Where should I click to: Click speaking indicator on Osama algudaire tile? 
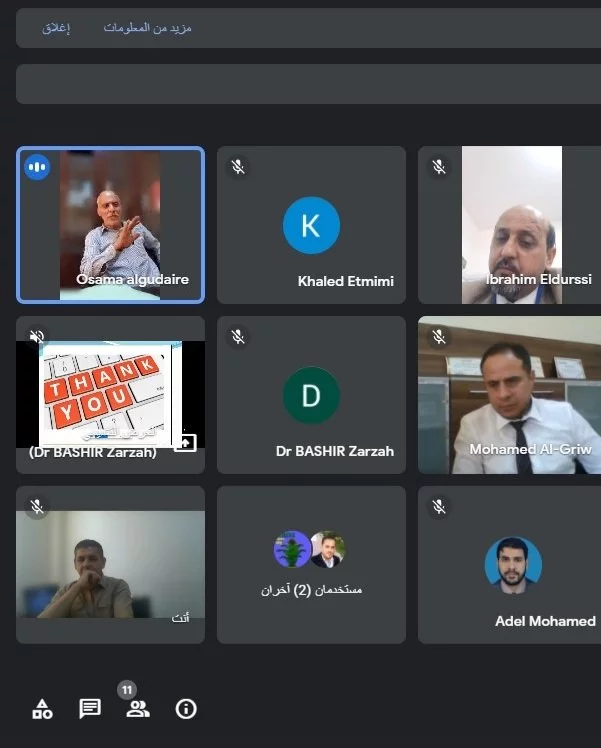(37, 167)
